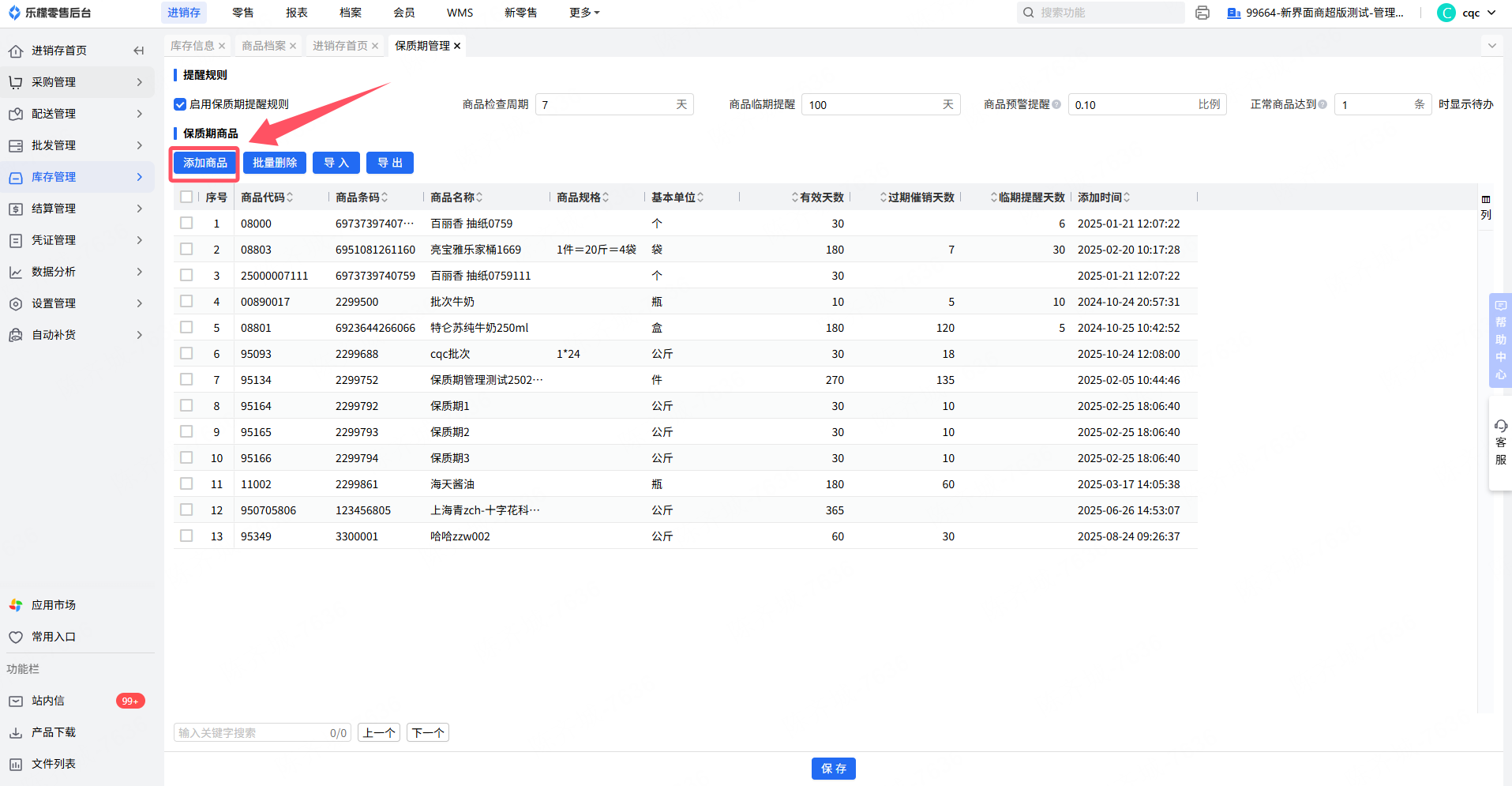Screen dimensions: 1512x786
Task: Click the 库存管理 icon in sidebar
Action: click(x=16, y=177)
